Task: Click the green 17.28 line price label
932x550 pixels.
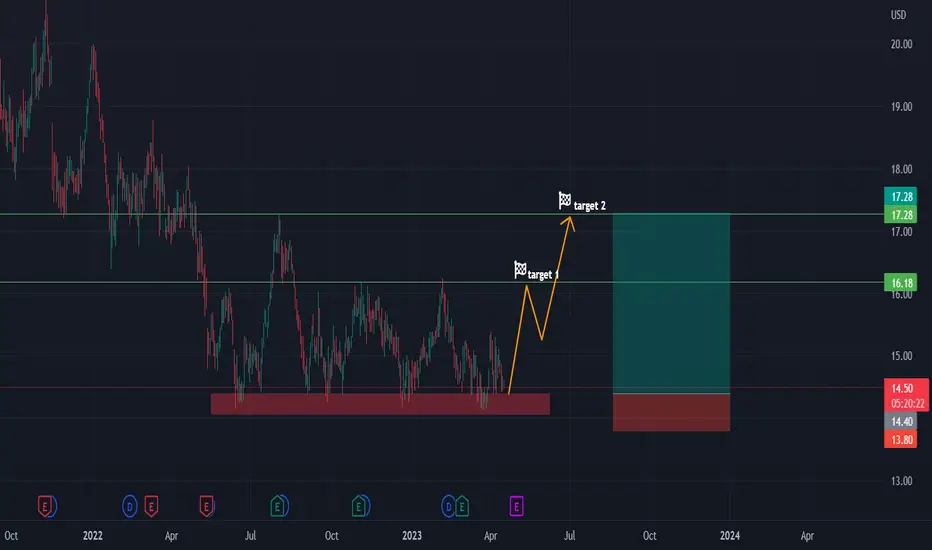Action: [900, 215]
